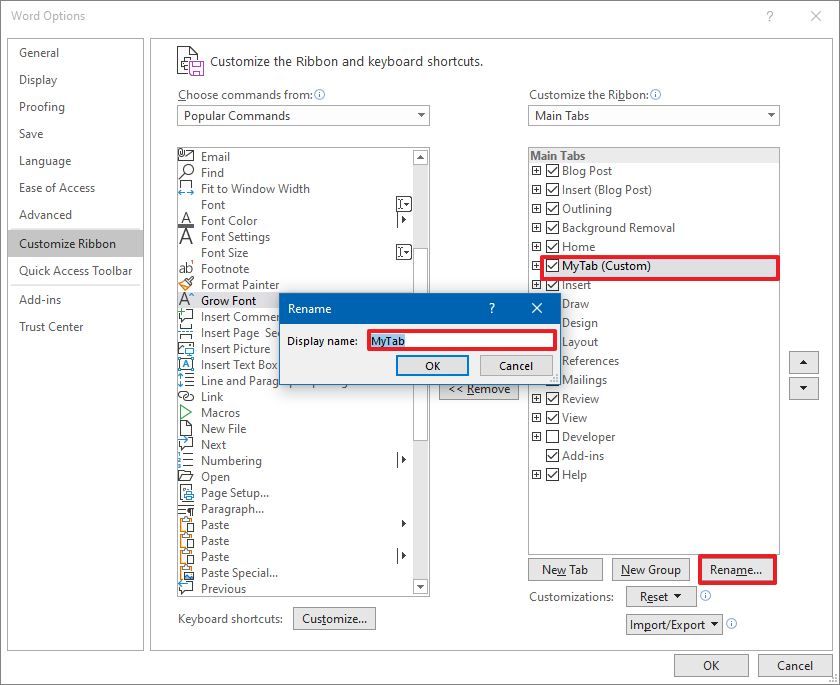Click the Display name input field
840x685 pixels.
460,340
